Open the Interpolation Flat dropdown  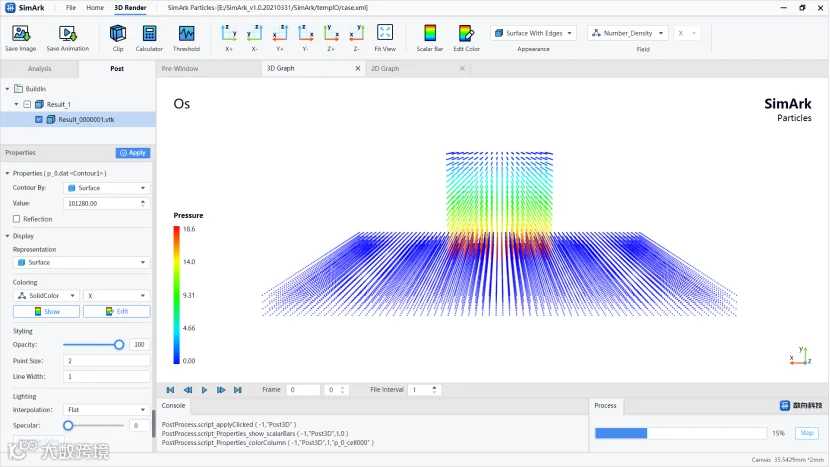(x=106, y=410)
